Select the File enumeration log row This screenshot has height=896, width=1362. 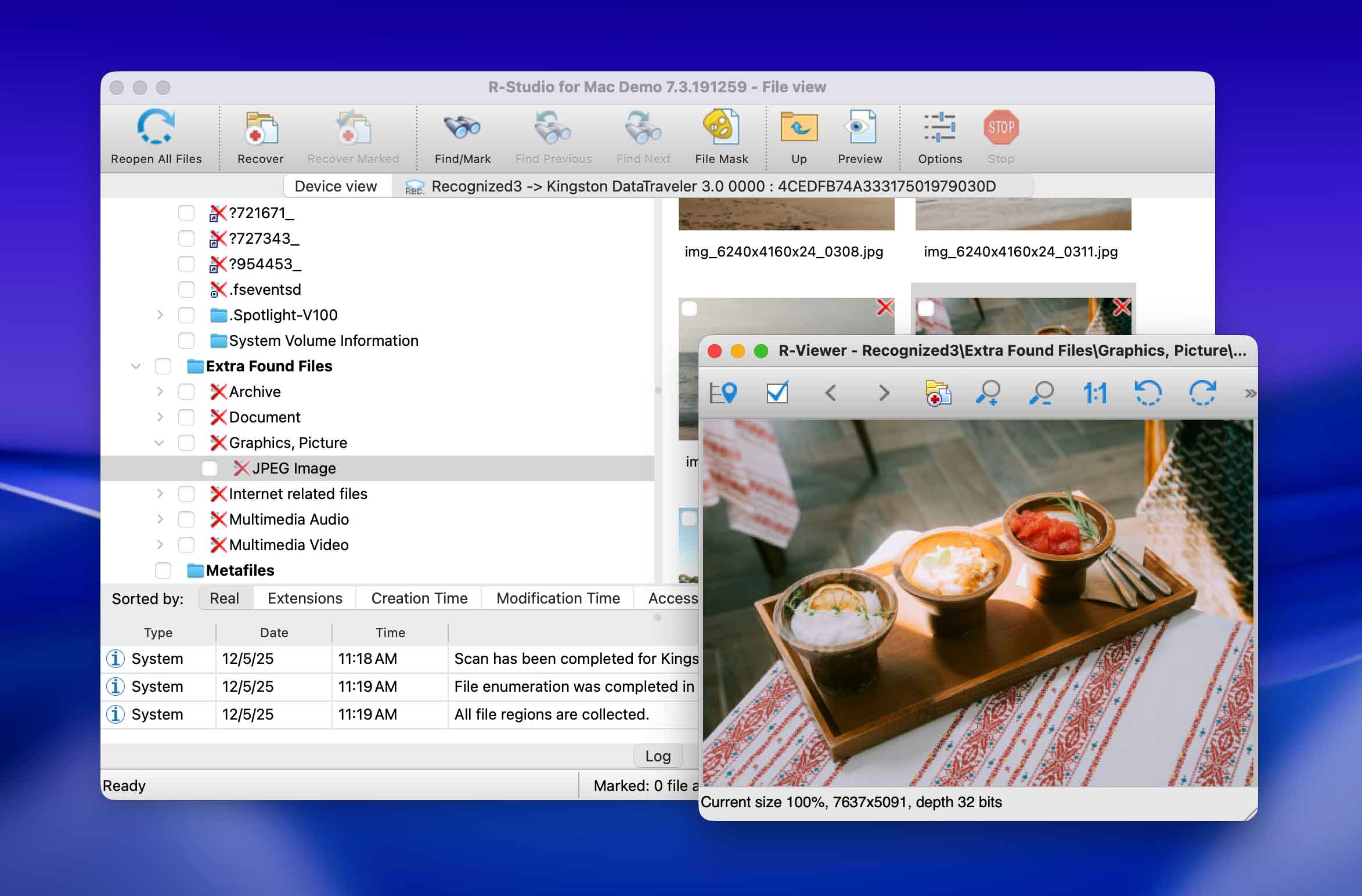pos(401,687)
